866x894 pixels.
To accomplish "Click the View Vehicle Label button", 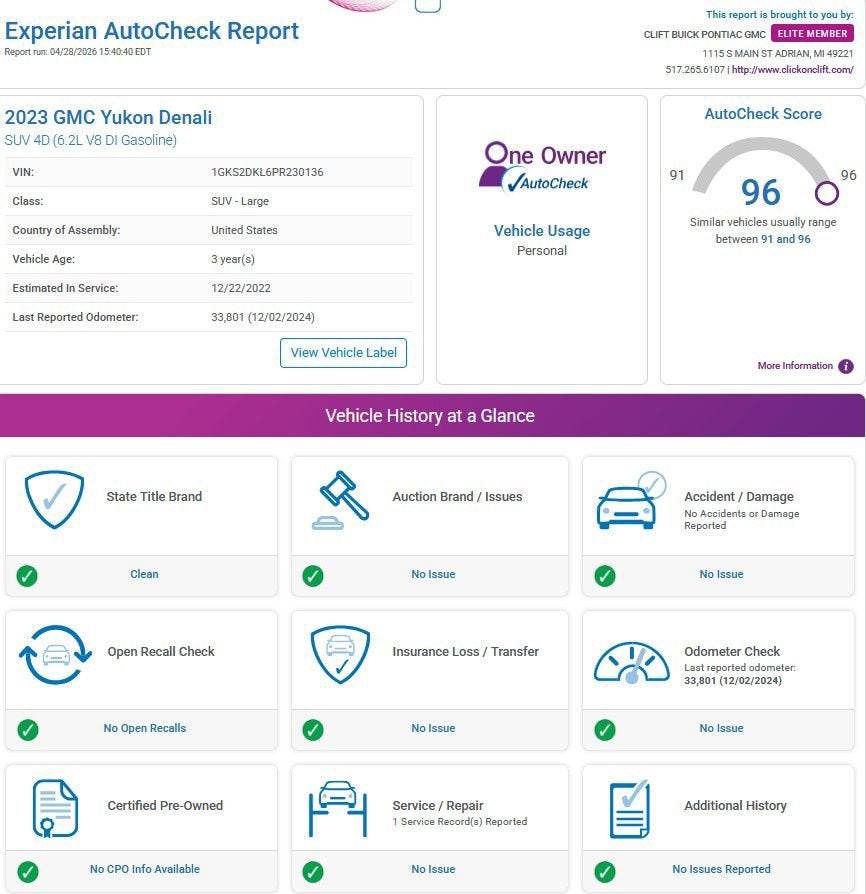I will pos(343,352).
